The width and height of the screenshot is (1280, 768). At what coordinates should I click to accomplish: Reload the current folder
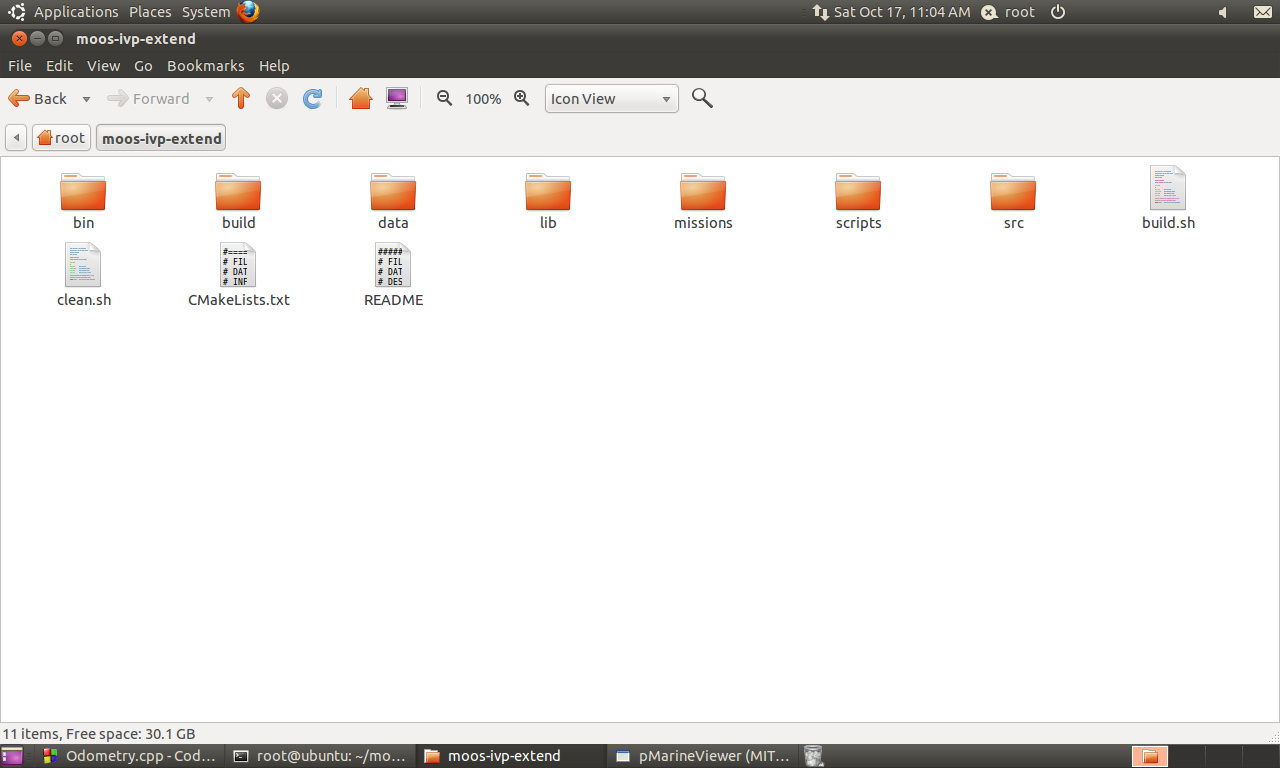313,98
